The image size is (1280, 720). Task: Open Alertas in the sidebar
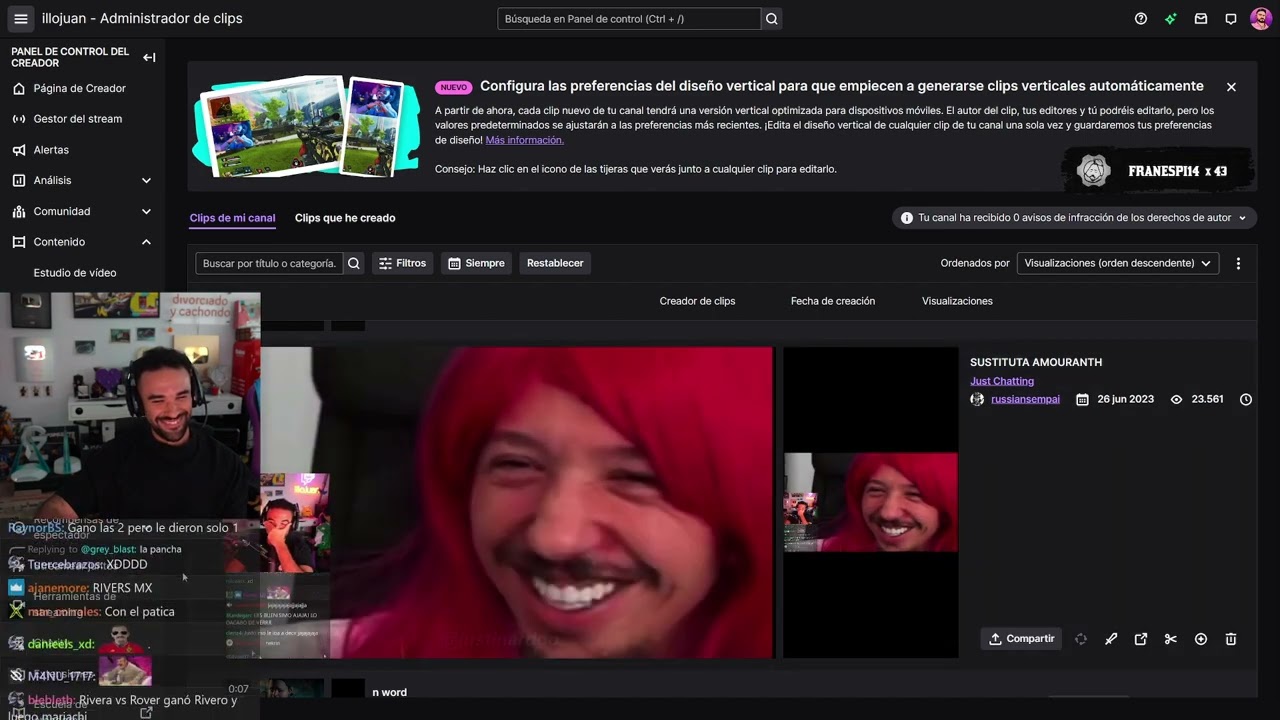click(x=51, y=150)
